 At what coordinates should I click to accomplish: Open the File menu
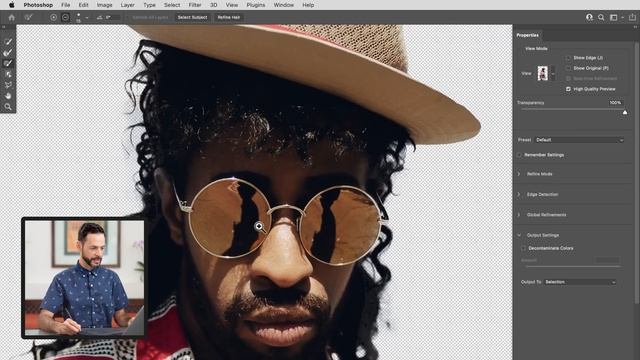(65, 5)
